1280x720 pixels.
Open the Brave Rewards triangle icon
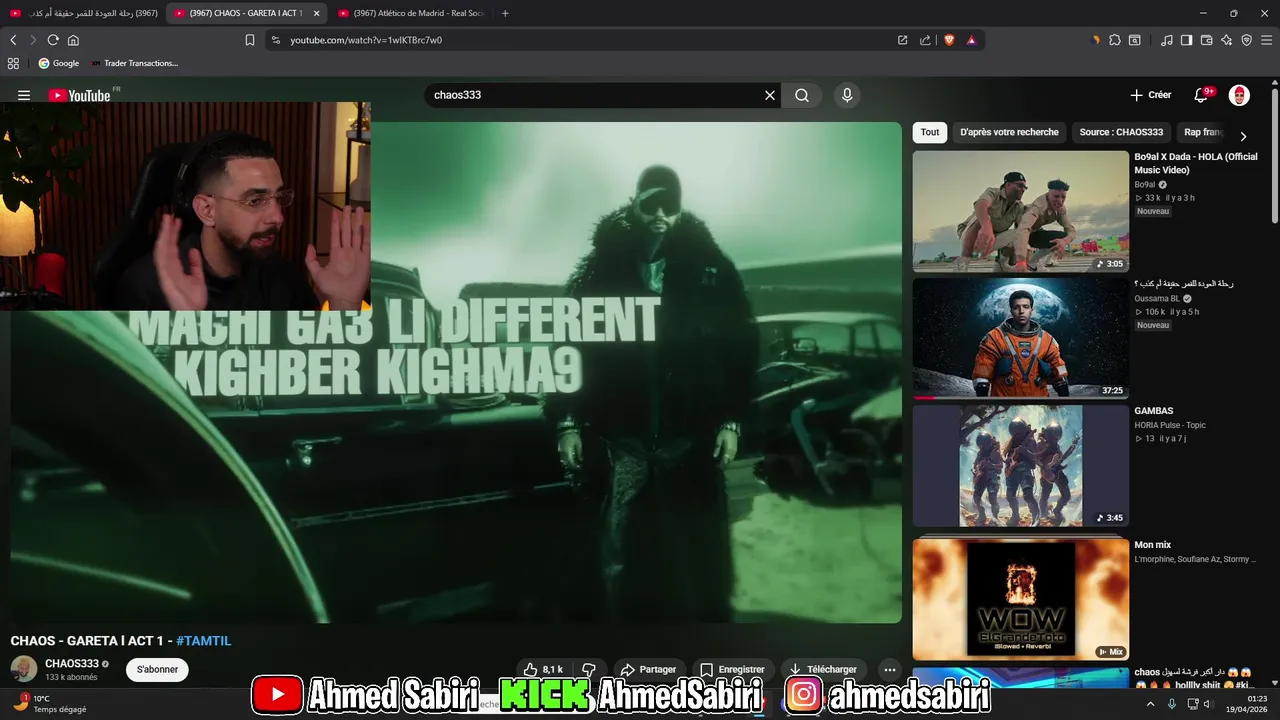971,40
